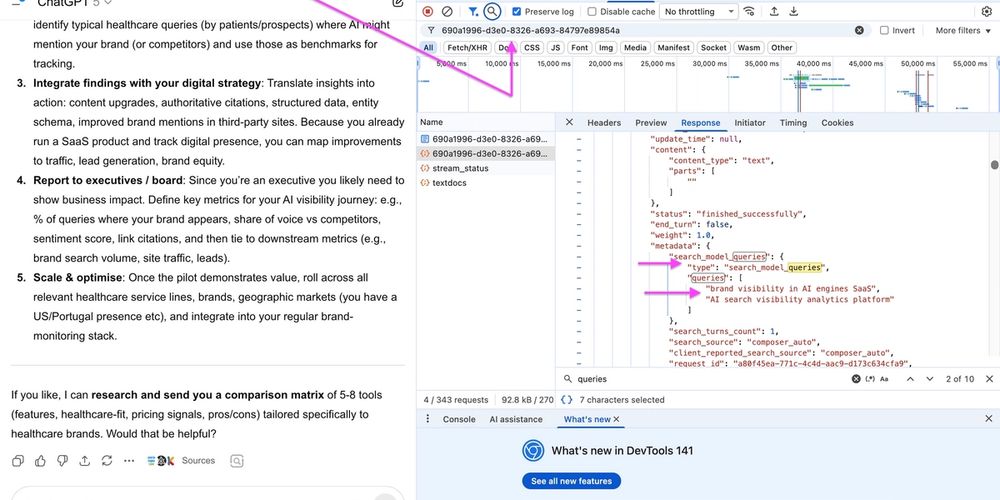Screen dimensions: 1000x500
Task: Open ChatGPT 5 model selector
Action: (75, 3)
